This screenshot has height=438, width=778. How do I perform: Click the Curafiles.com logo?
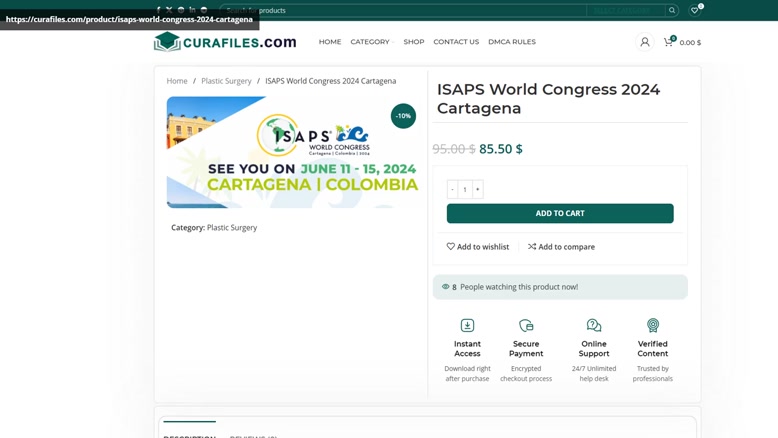coord(225,42)
